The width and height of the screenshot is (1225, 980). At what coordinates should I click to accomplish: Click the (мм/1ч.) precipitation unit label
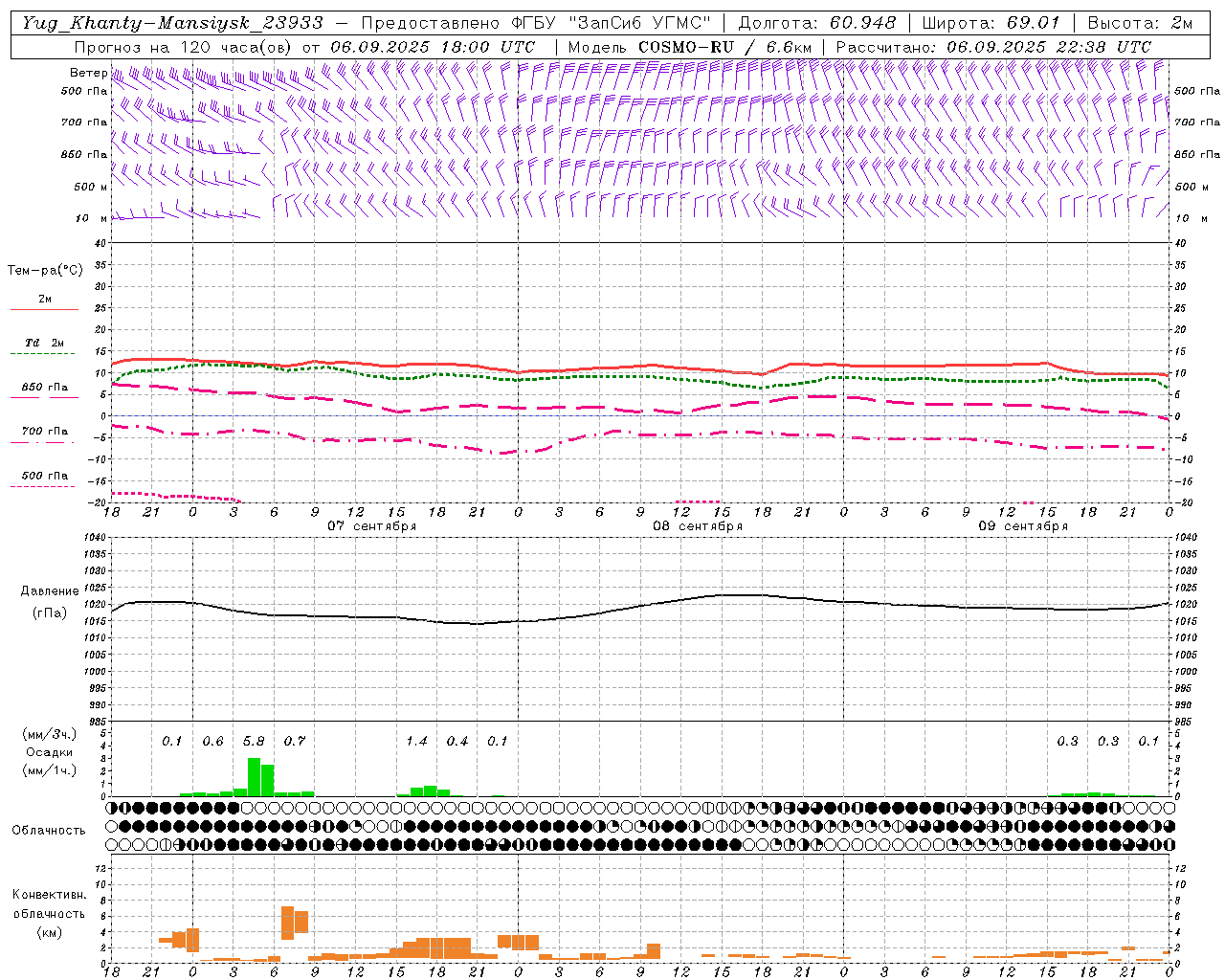click(49, 770)
